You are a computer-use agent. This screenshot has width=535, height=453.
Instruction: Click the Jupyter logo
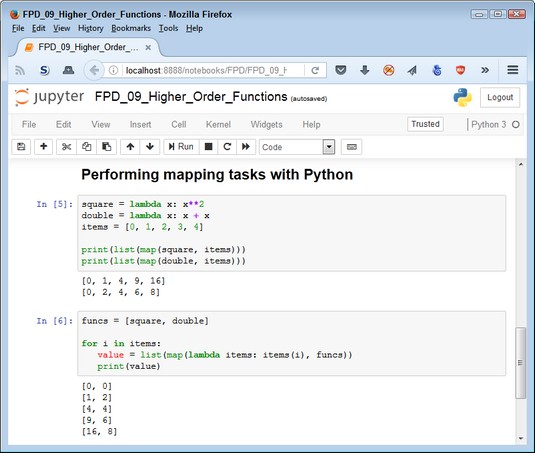click(49, 97)
